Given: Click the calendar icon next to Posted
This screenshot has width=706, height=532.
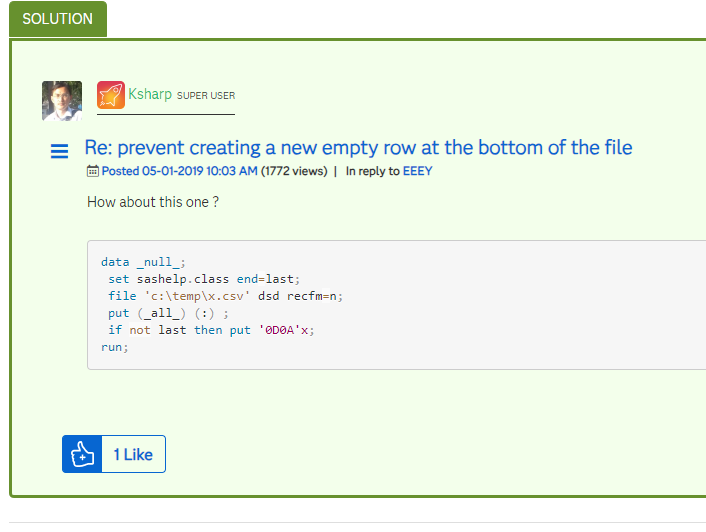Looking at the screenshot, I should [x=93, y=171].
